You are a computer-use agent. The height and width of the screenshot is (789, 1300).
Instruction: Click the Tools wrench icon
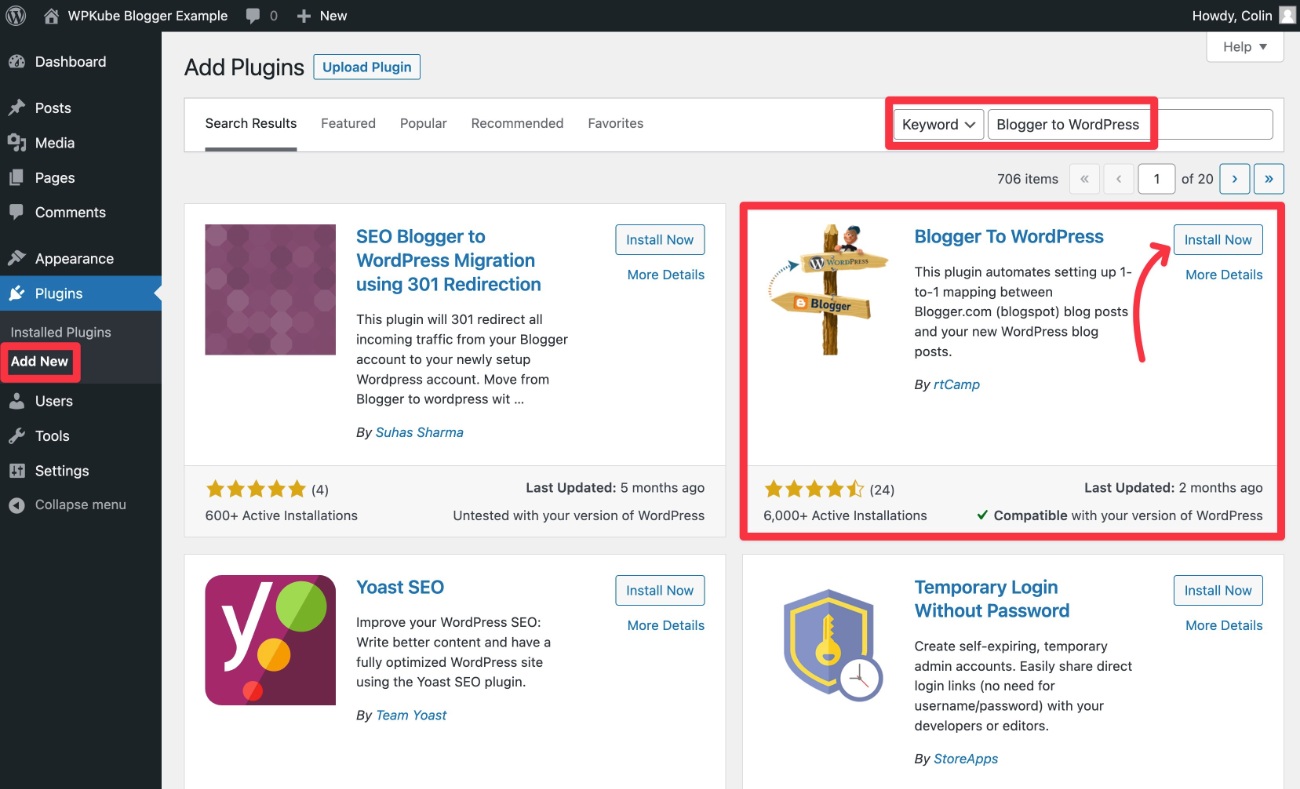point(16,436)
